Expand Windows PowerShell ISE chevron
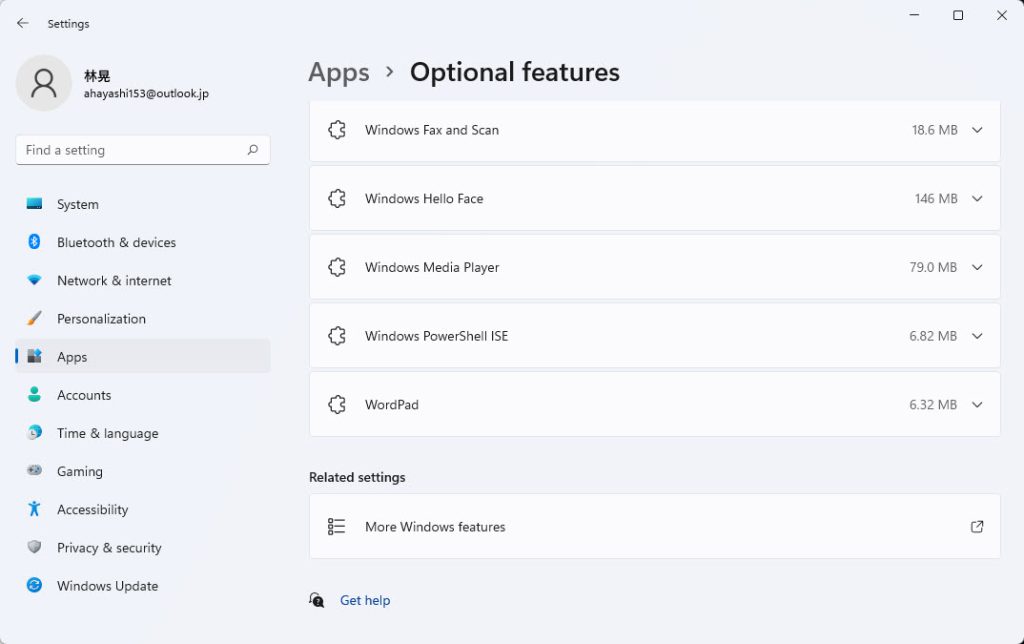Screen dimensions: 1024x644 tap(977, 336)
